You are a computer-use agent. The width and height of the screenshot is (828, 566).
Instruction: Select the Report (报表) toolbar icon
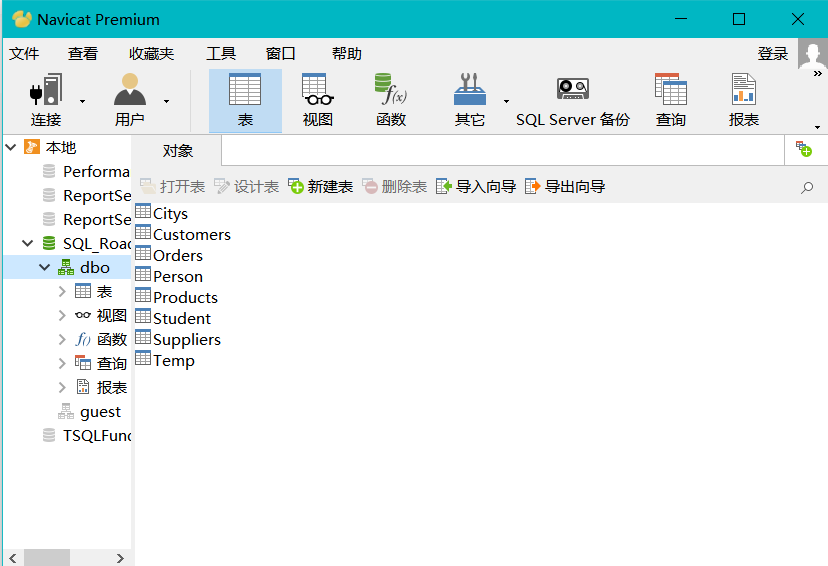tap(744, 100)
